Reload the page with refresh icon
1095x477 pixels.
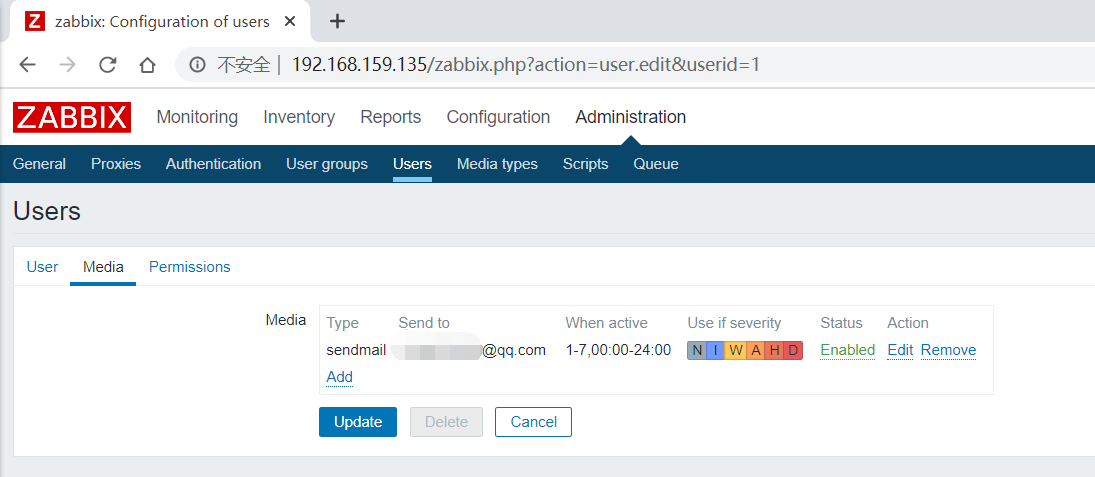coord(108,65)
